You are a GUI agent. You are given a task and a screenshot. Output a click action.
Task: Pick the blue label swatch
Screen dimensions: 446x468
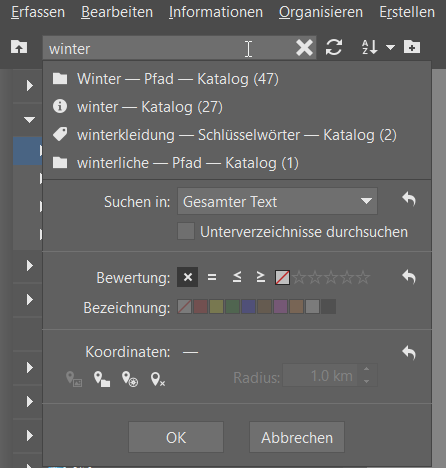click(248, 307)
